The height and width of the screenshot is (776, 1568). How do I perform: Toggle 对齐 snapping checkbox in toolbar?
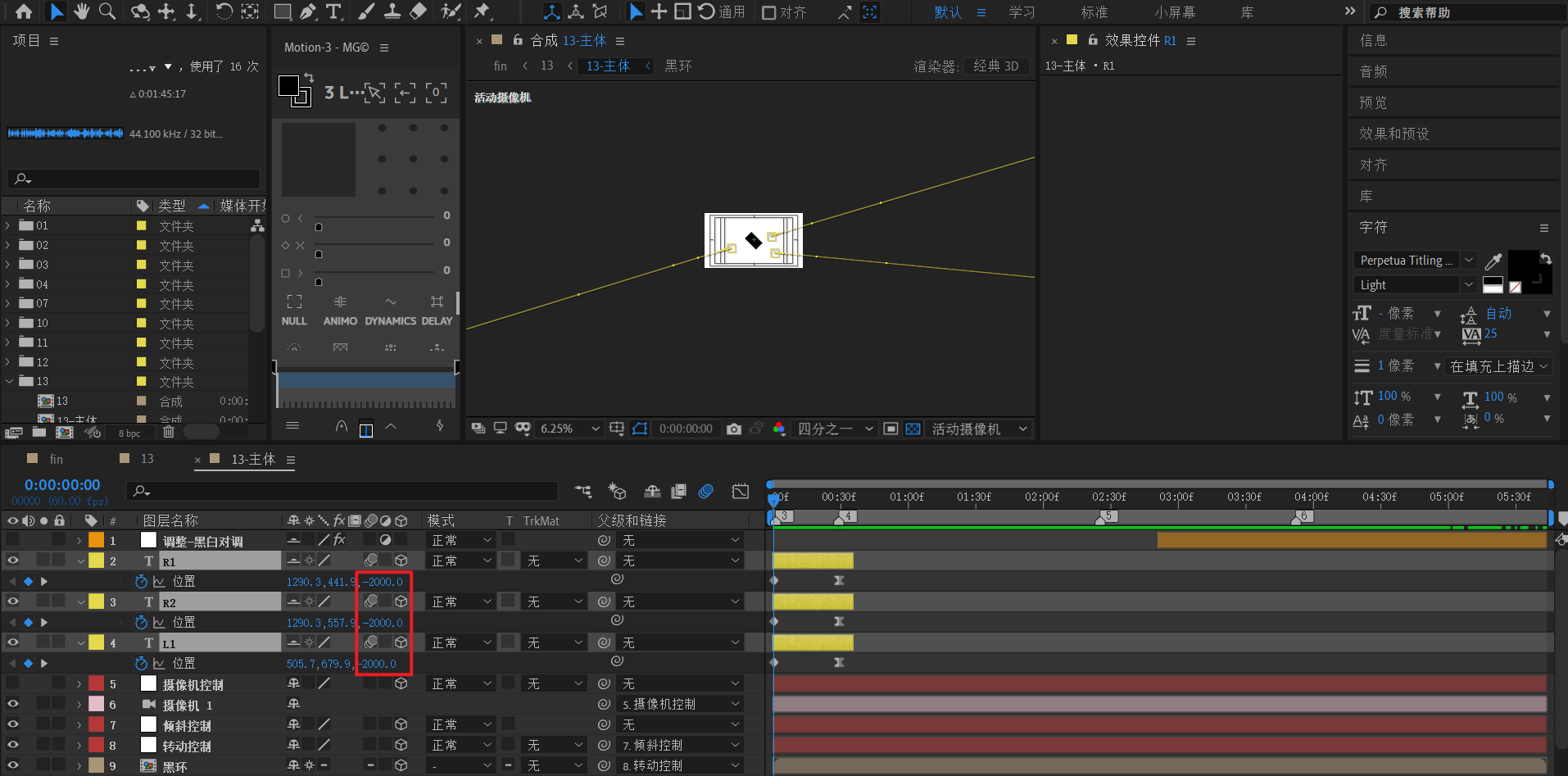click(768, 12)
